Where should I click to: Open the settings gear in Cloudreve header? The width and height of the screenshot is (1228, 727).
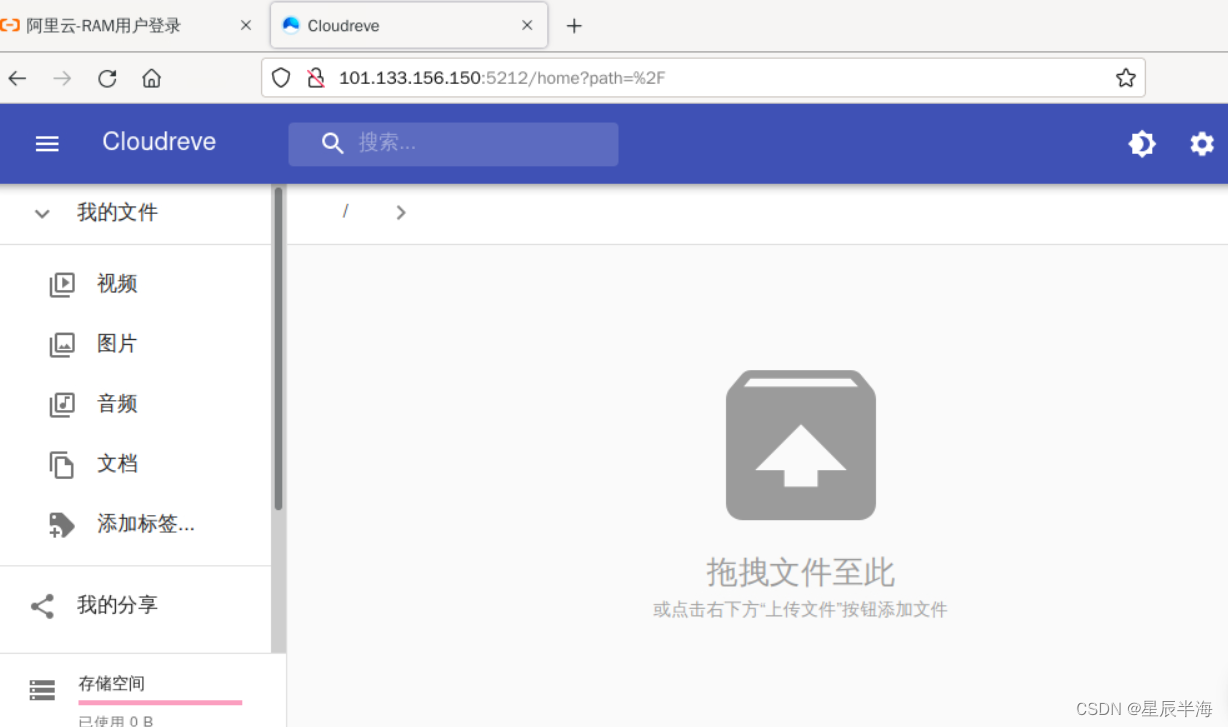click(x=1202, y=144)
